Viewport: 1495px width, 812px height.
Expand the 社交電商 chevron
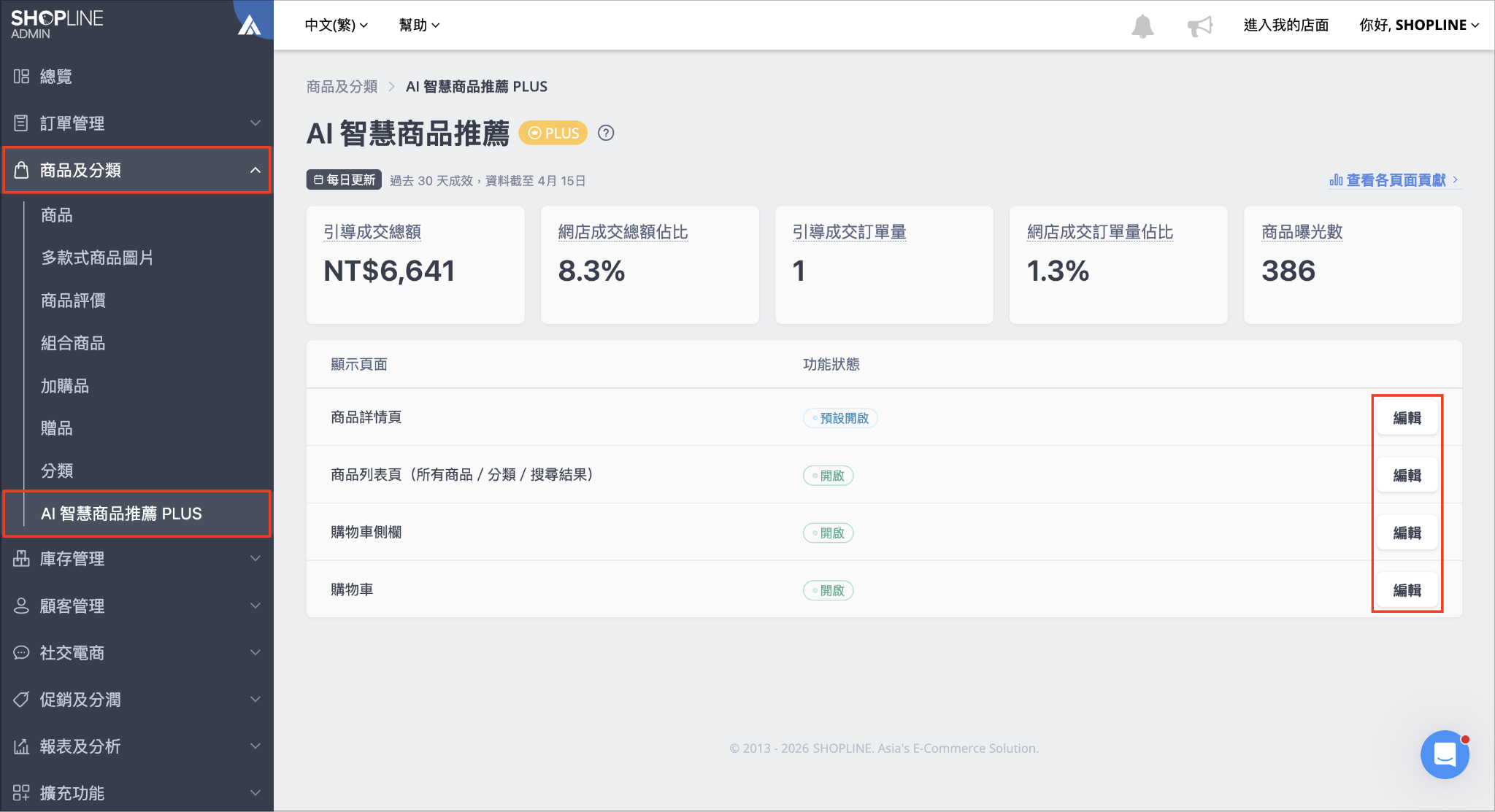click(x=255, y=652)
